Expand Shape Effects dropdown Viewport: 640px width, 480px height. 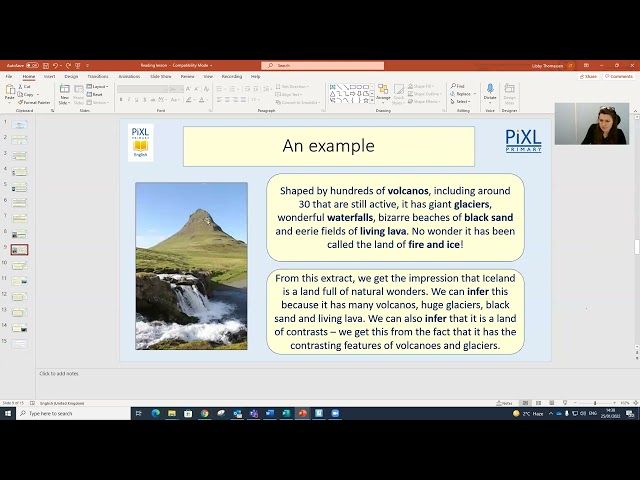click(423, 102)
